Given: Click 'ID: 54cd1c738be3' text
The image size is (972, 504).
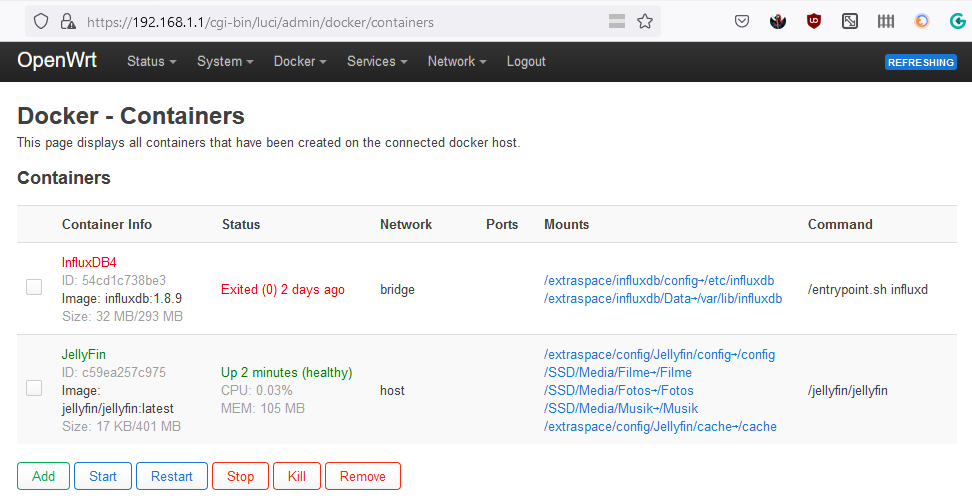Looking at the screenshot, I should pyautogui.click(x=114, y=280).
